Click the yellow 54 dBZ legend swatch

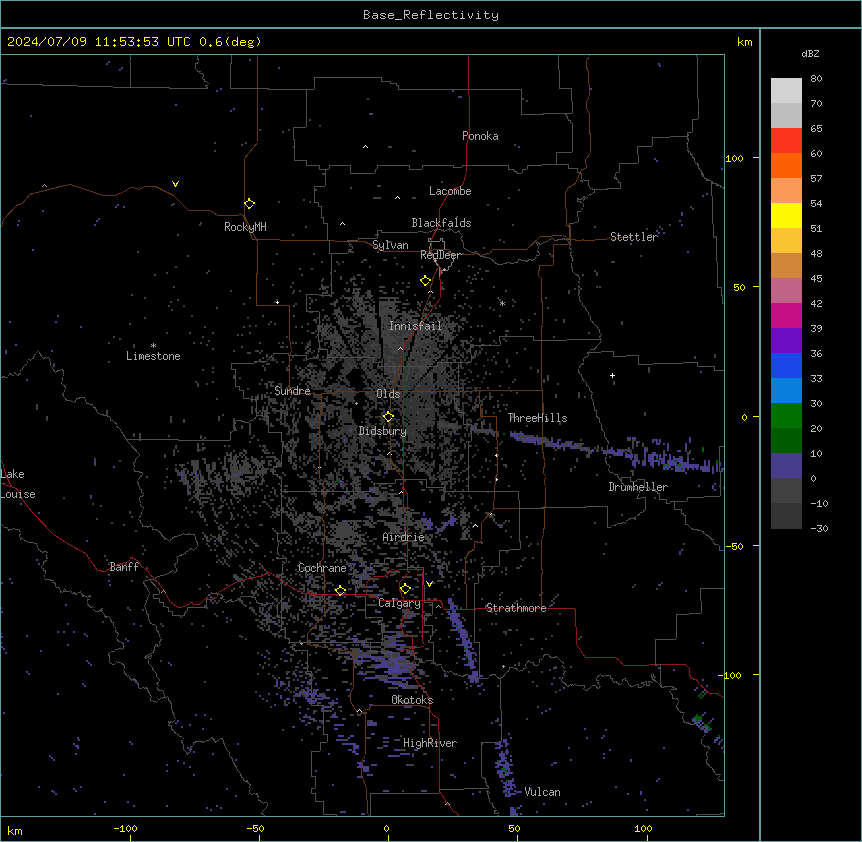coord(786,215)
